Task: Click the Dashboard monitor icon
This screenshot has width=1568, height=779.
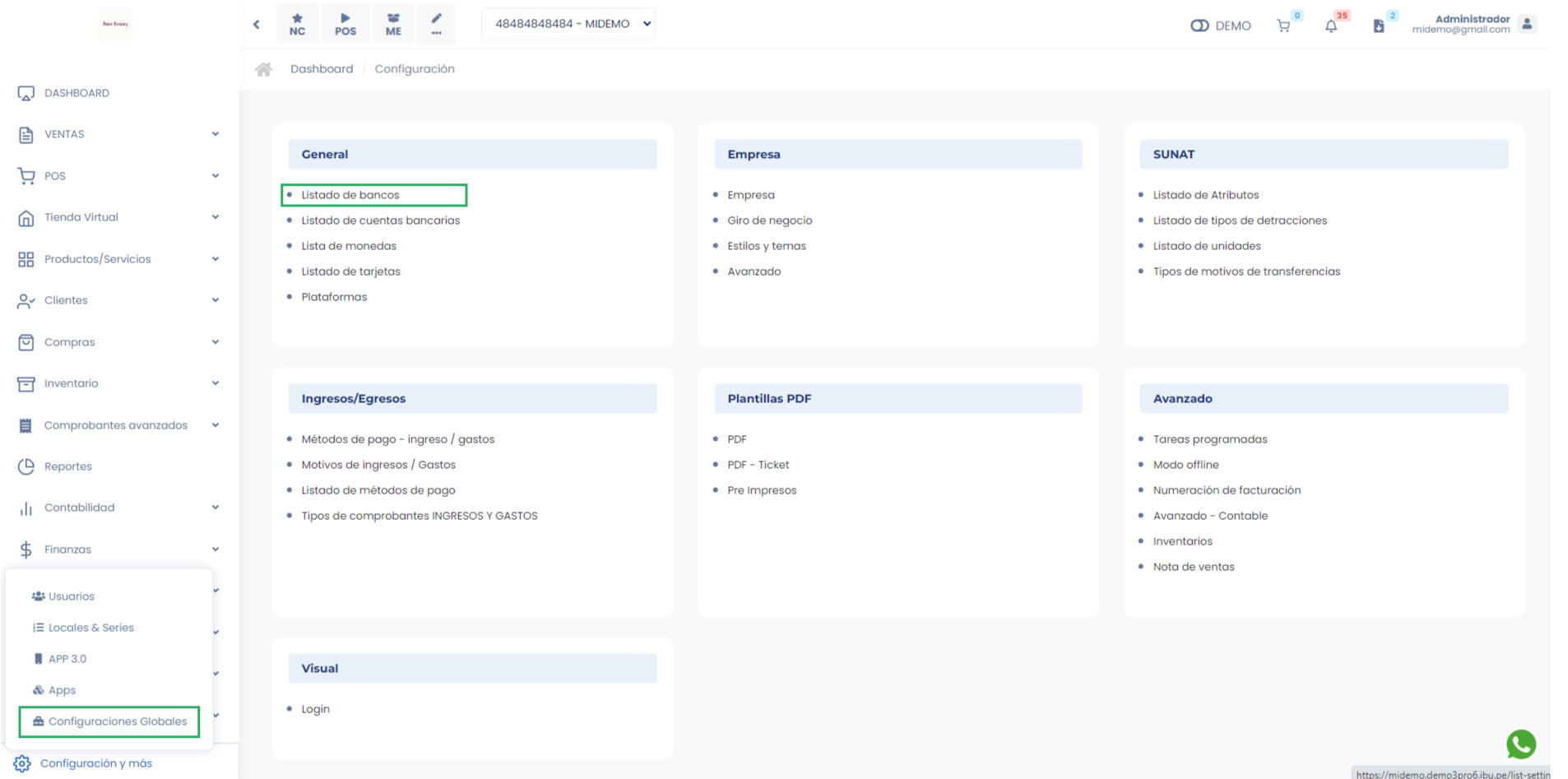Action: click(26, 93)
